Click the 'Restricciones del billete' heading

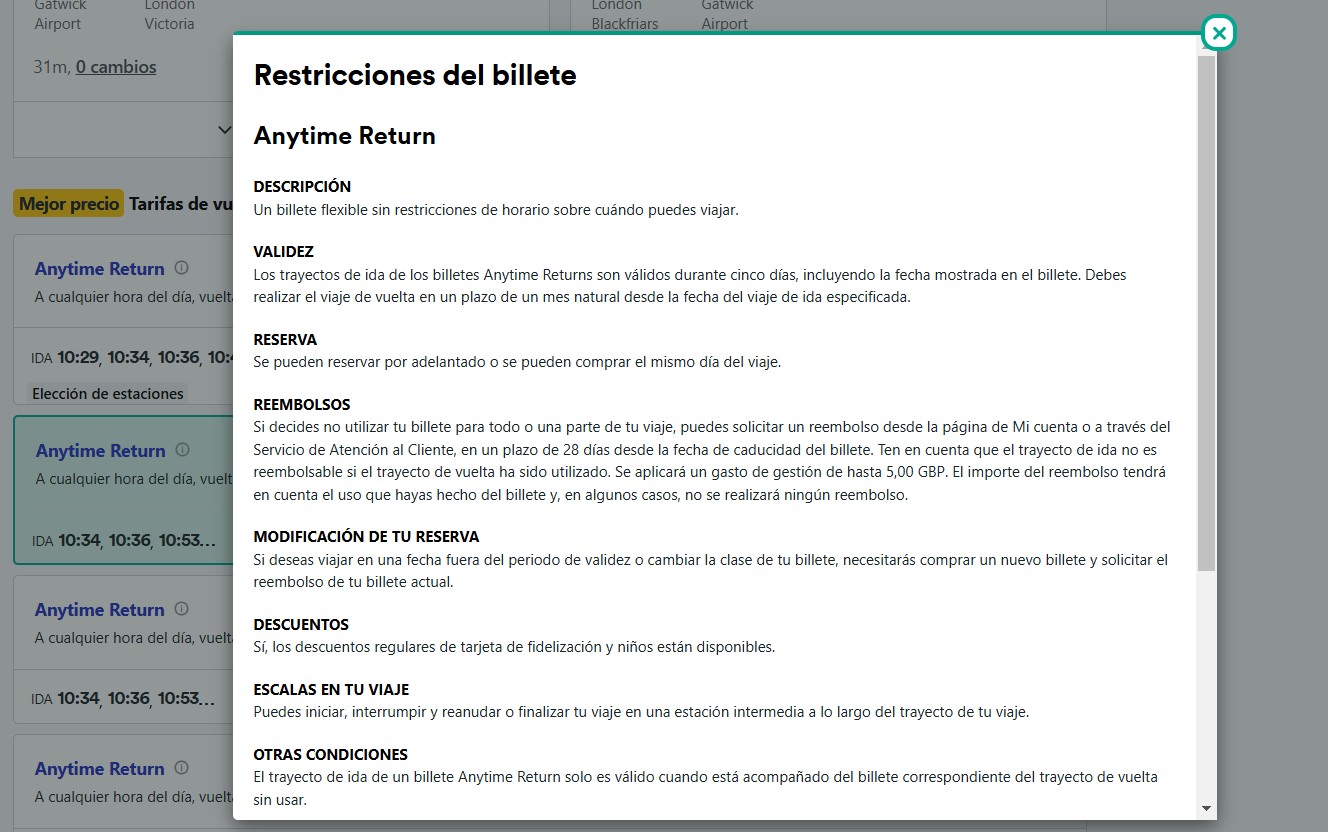pyautogui.click(x=415, y=75)
